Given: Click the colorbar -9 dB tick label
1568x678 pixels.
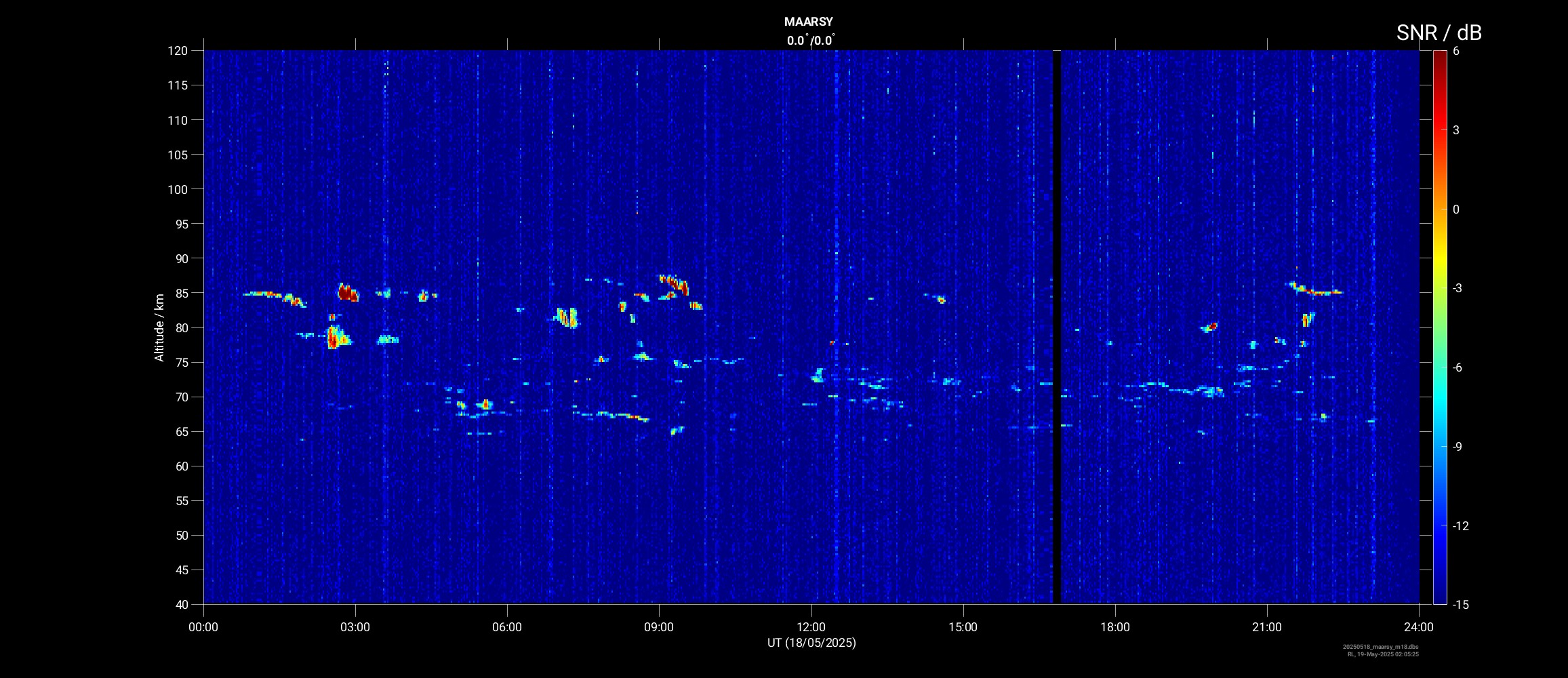Looking at the screenshot, I should coord(1458,446).
